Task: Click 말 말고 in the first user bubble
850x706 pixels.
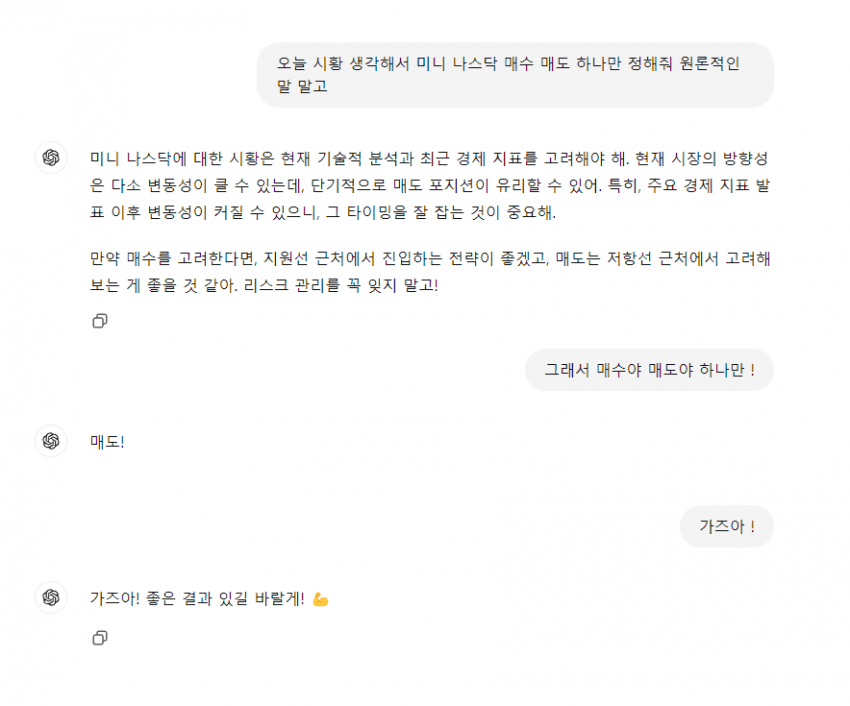Action: coord(302,86)
